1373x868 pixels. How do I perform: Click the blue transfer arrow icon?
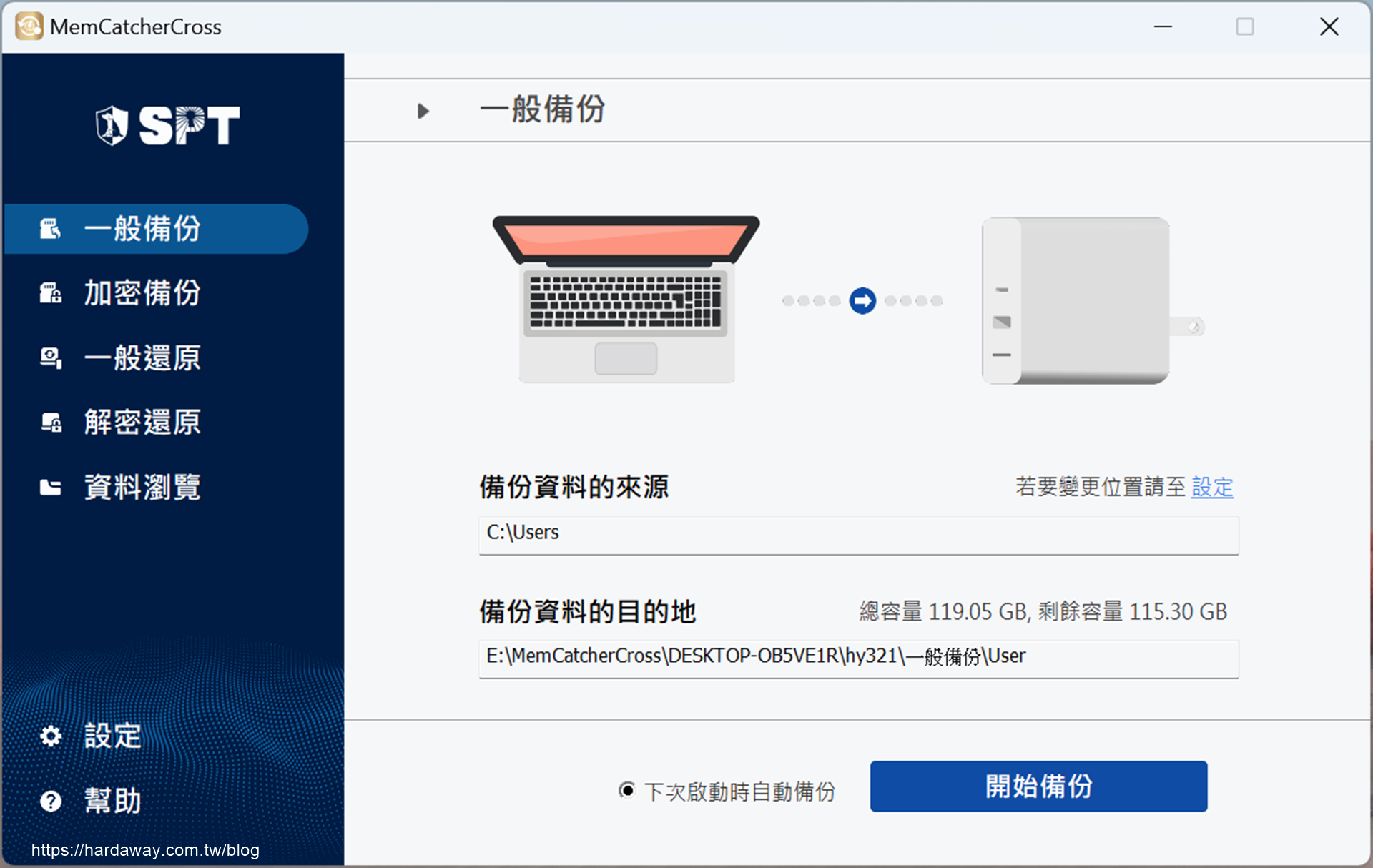pyautogui.click(x=862, y=300)
